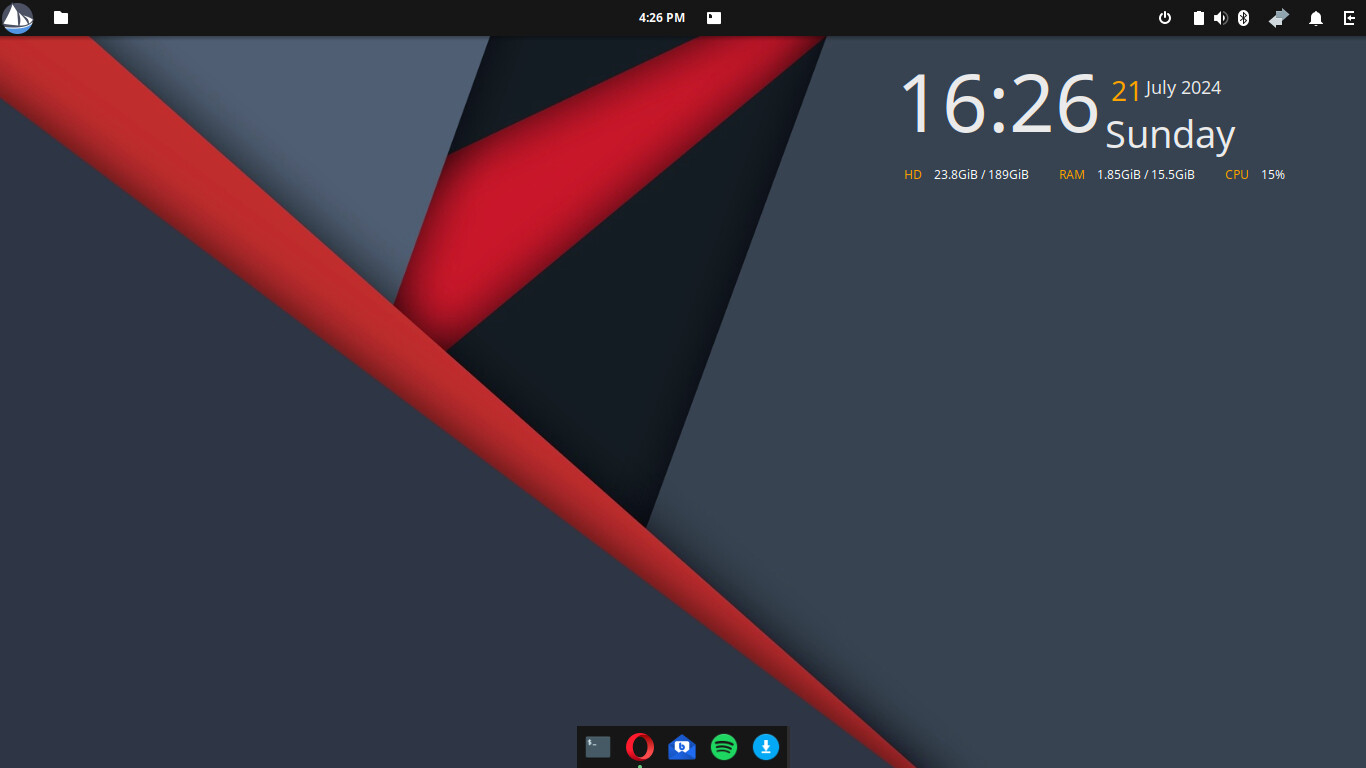Screen dimensions: 1366x768
Task: Click the small window icon beside panel clock
Action: (714, 18)
